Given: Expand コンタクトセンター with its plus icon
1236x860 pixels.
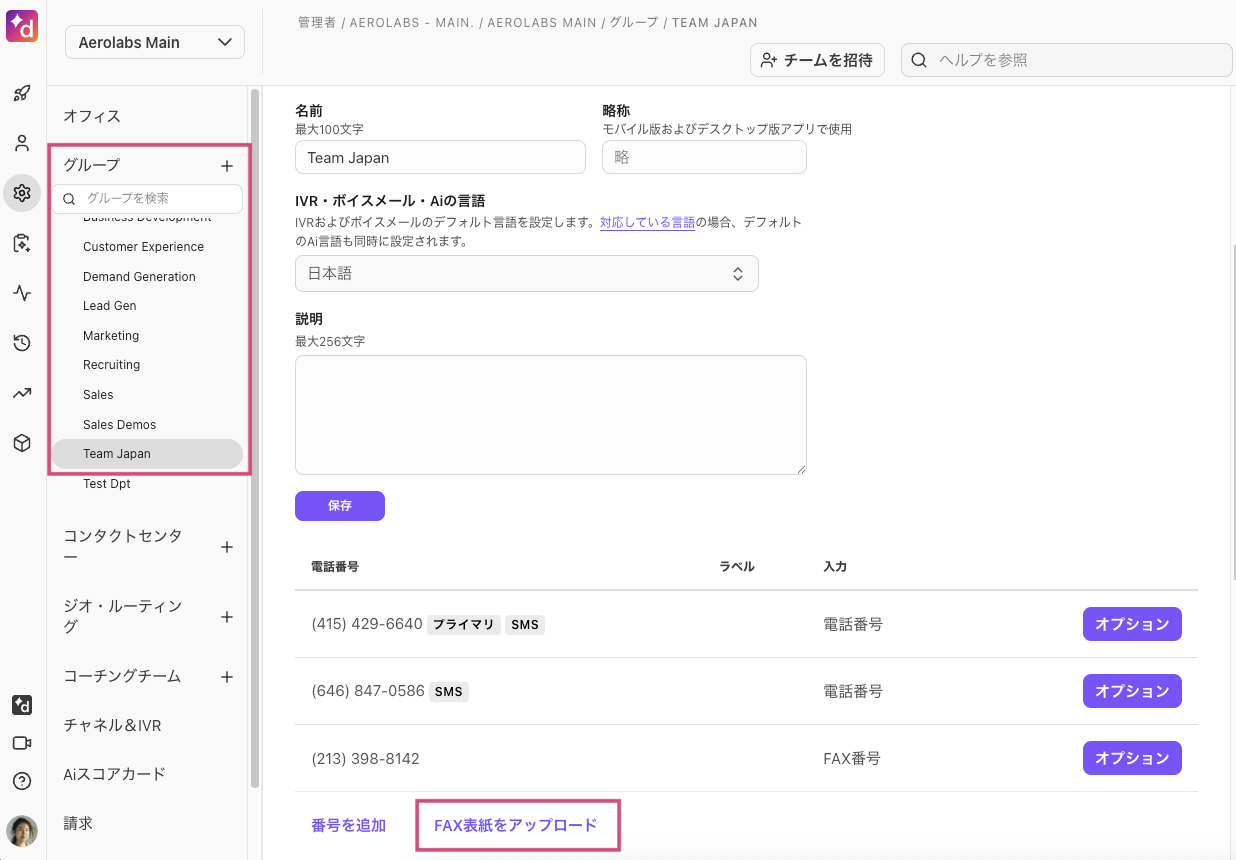Looking at the screenshot, I should 227,547.
